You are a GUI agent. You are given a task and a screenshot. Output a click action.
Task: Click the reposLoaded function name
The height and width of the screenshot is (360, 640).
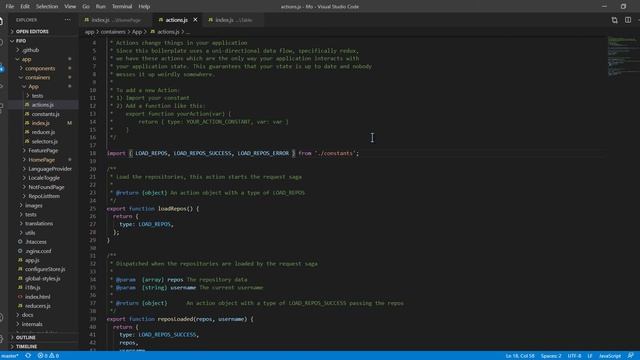coord(176,319)
